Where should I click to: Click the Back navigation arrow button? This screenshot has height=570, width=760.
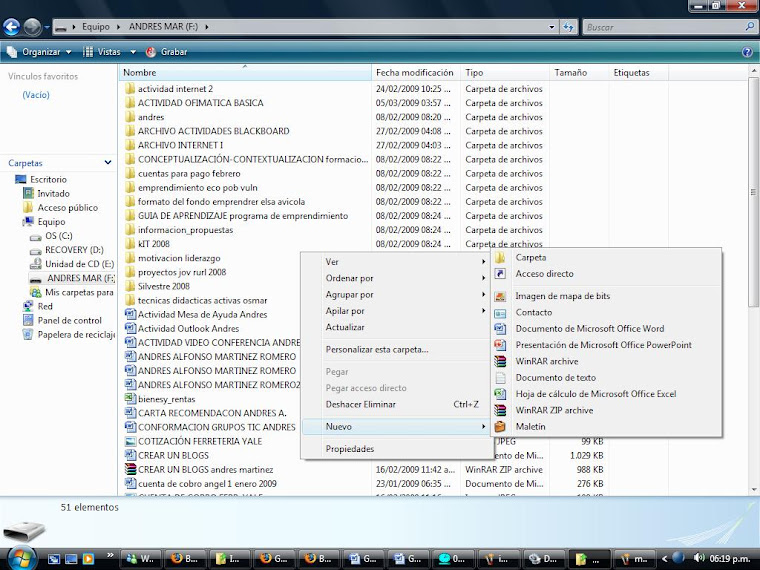point(12,27)
